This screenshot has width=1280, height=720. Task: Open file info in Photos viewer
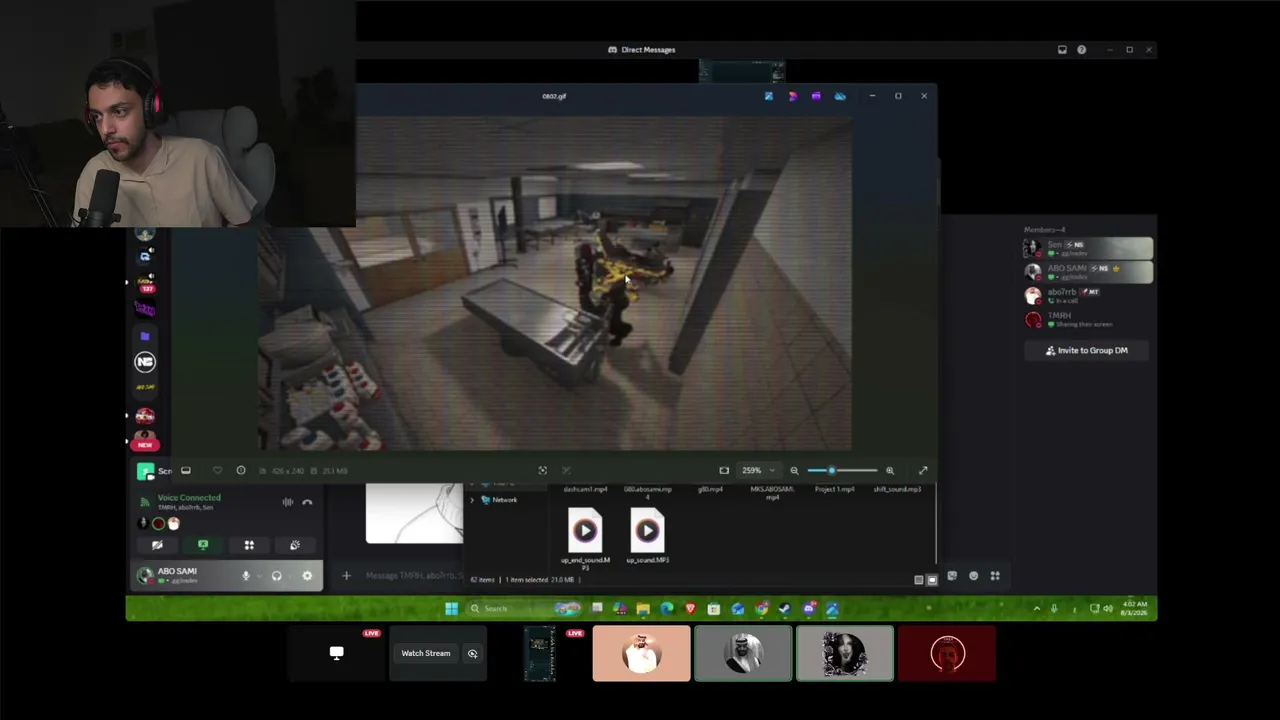tap(241, 470)
